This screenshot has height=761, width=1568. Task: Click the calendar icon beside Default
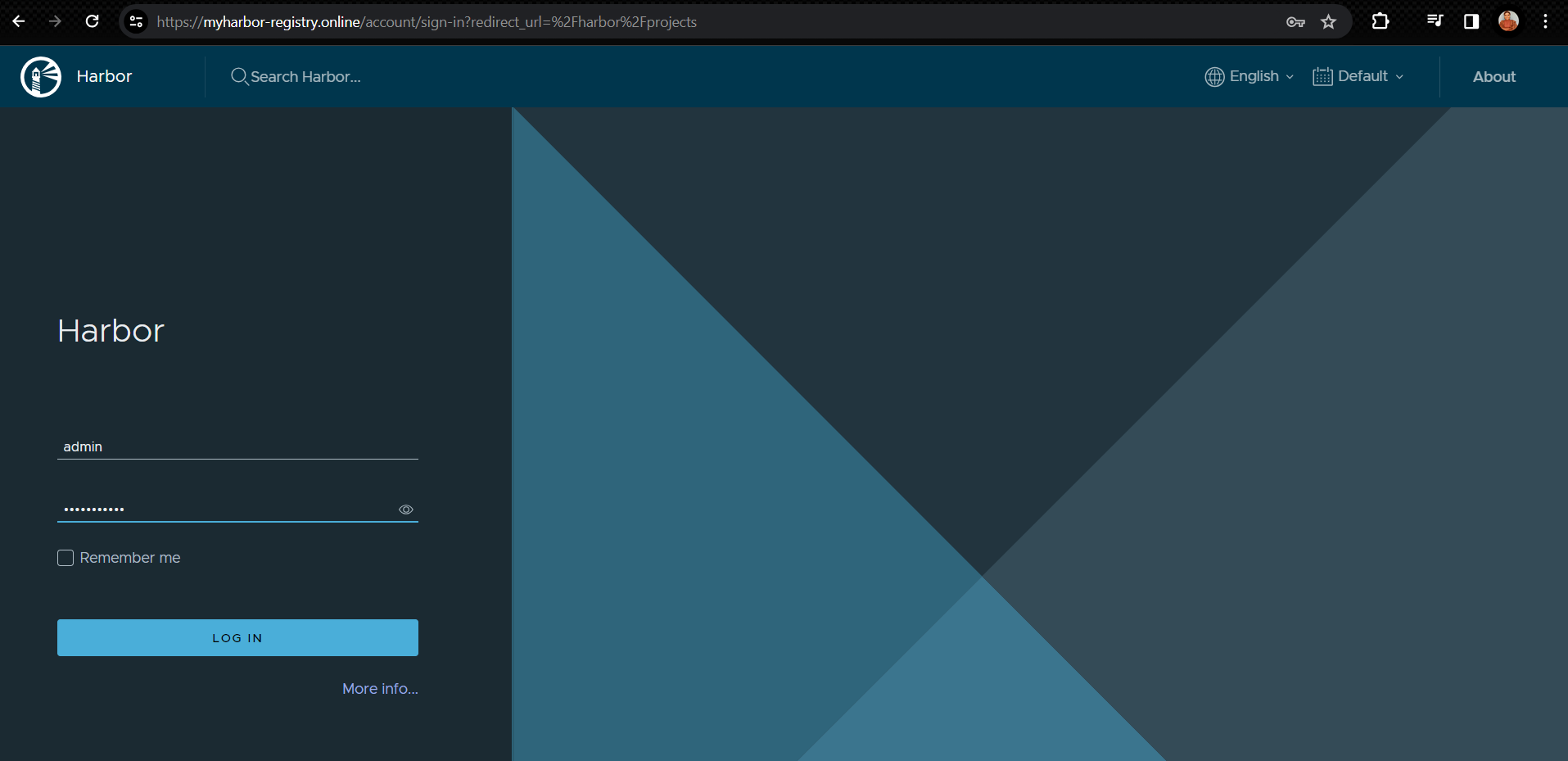[1322, 76]
